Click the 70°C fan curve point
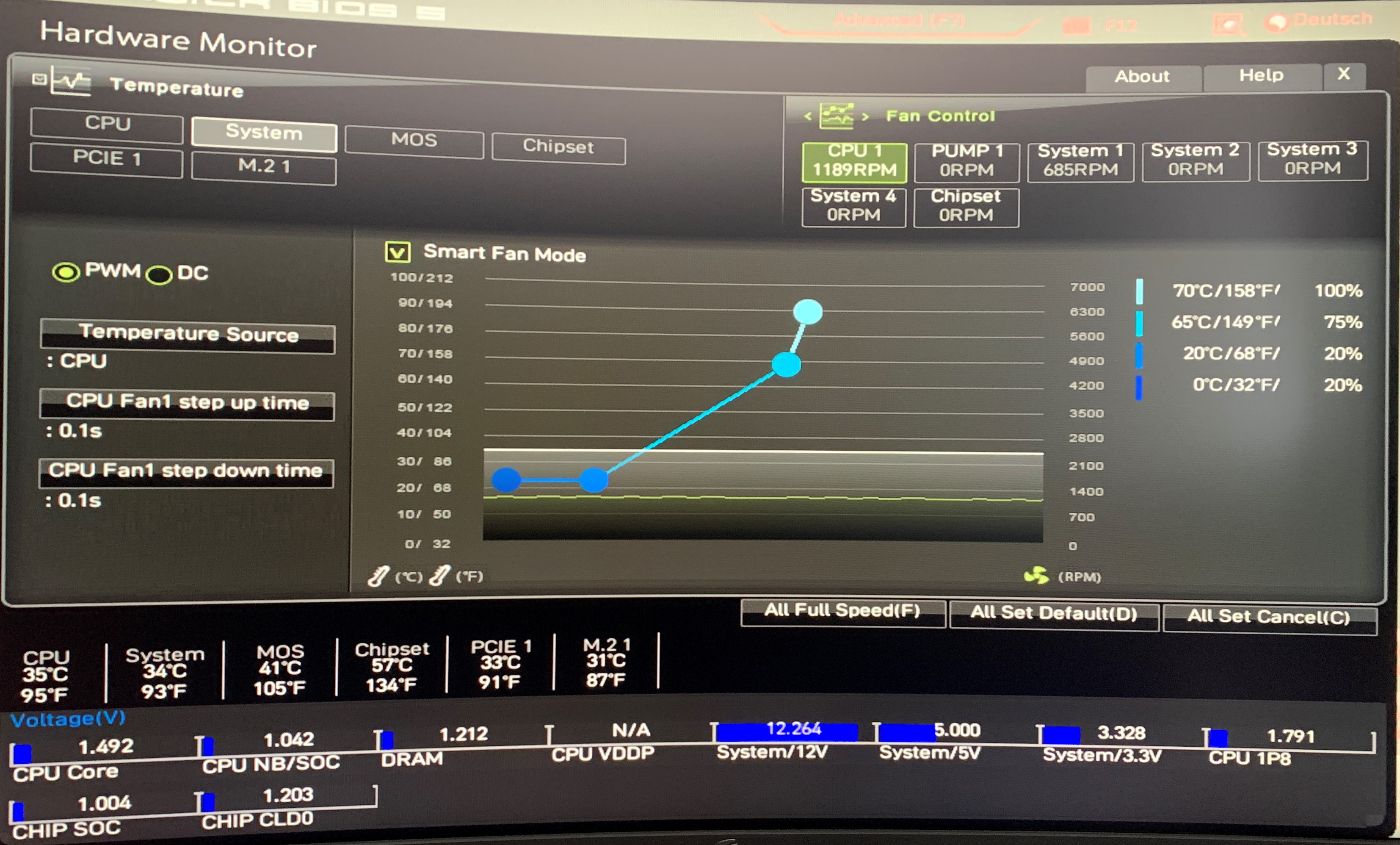This screenshot has width=1400, height=845. [807, 312]
